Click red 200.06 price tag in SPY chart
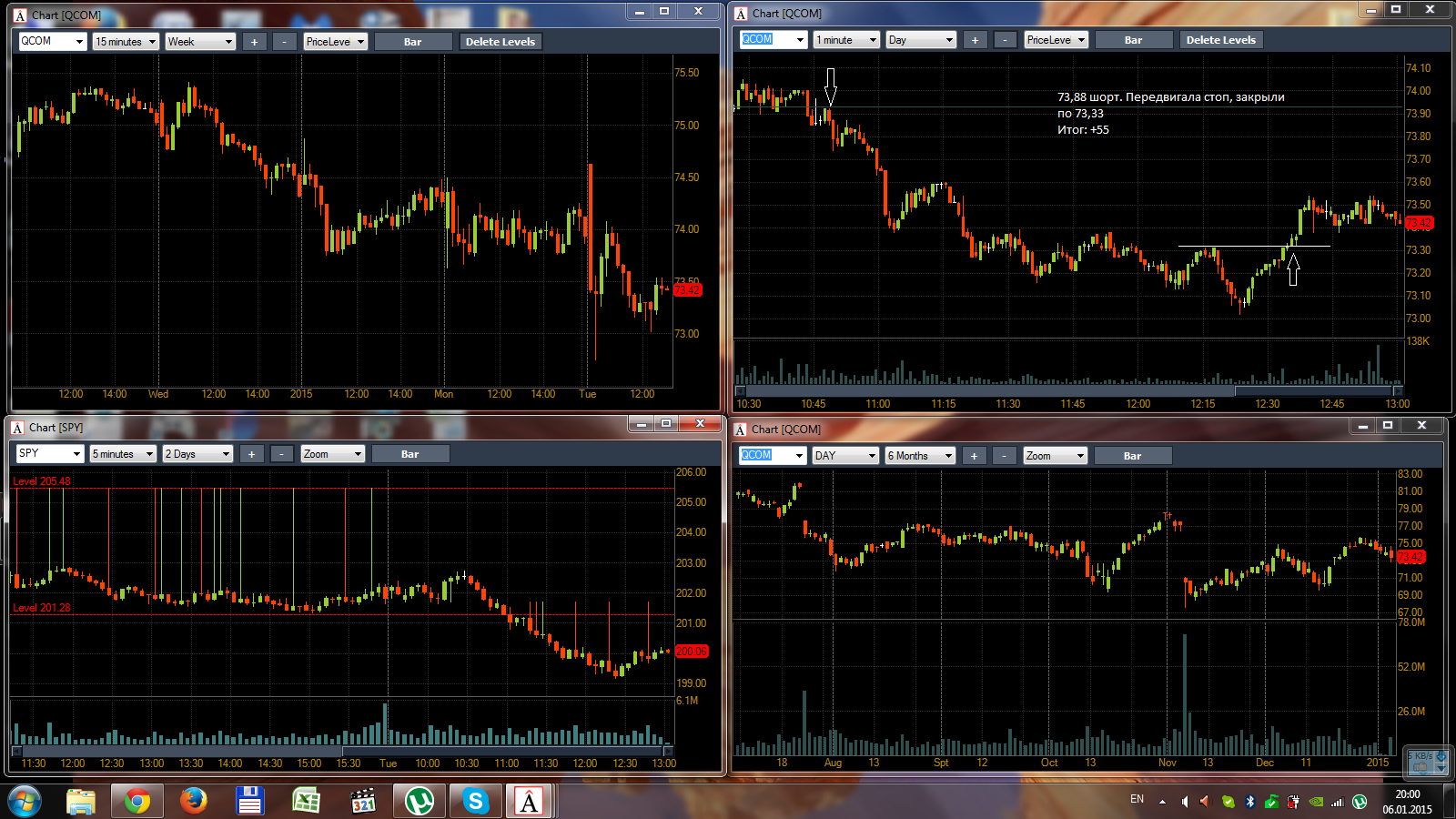 692,652
